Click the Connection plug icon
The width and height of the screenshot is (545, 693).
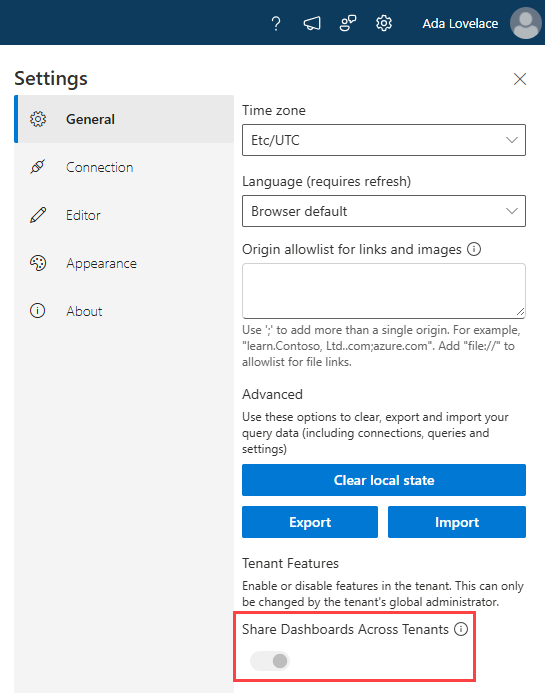[38, 167]
